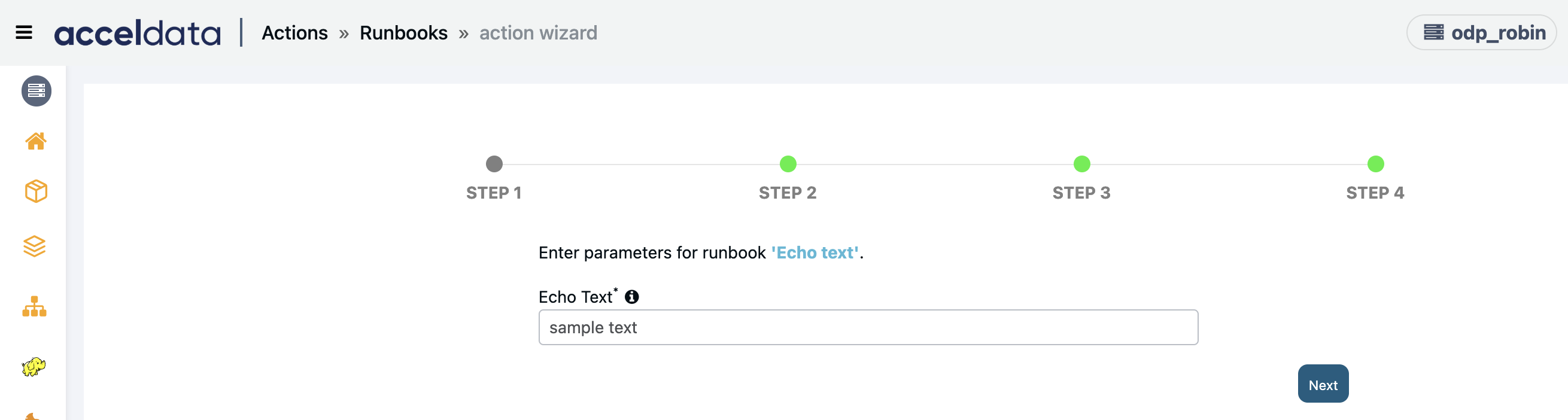Focus the Echo Text input field
Screen dimensions: 1568x420
tap(868, 327)
